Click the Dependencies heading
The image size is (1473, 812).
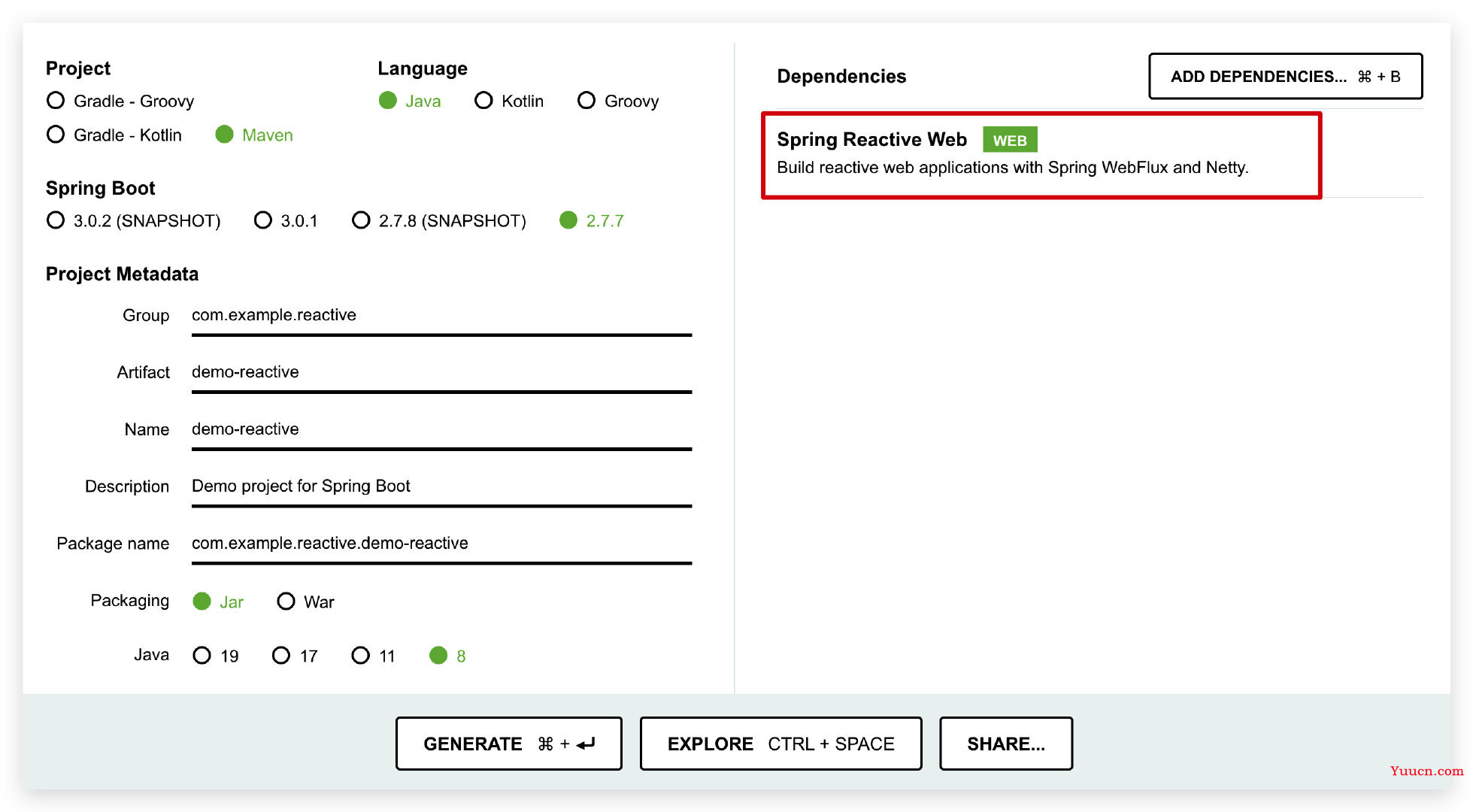(x=841, y=76)
